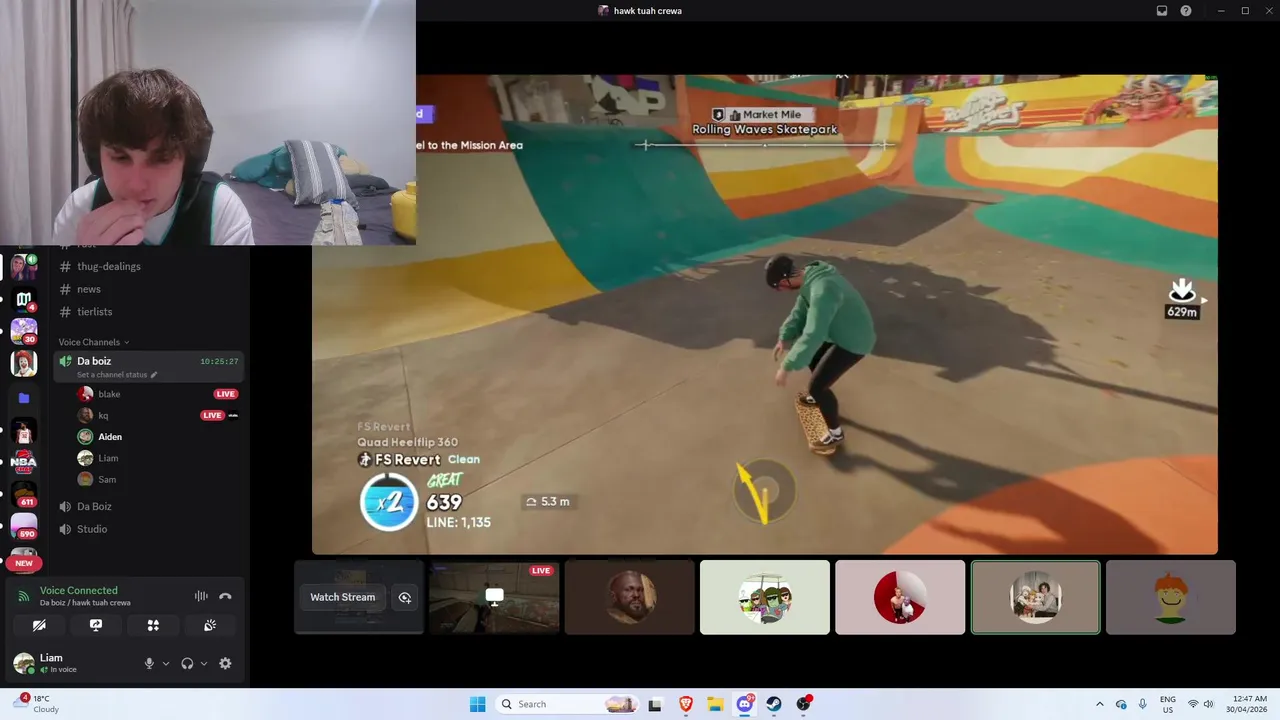The width and height of the screenshot is (1280, 720).
Task: Open Voice Connected connection details
Action: pos(78,591)
